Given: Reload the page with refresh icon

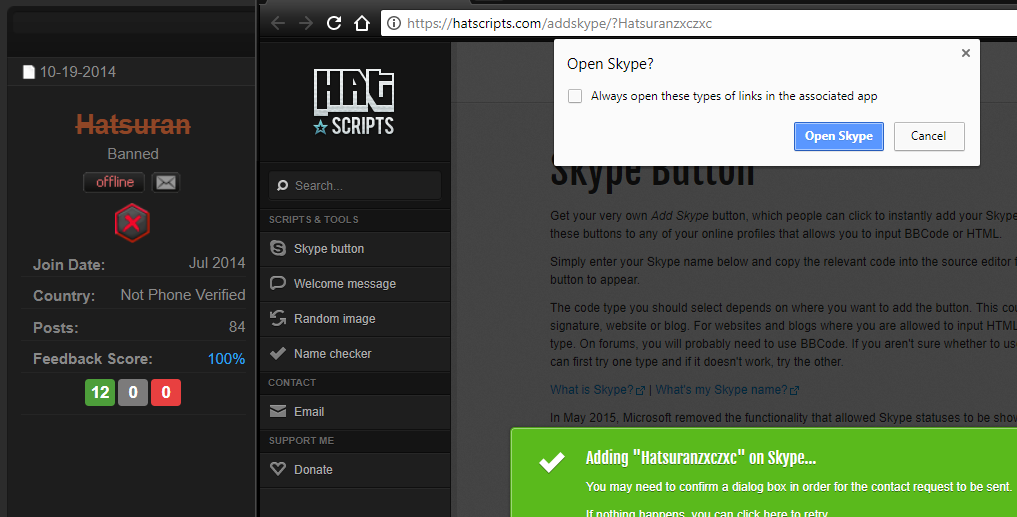Looking at the screenshot, I should (x=334, y=23).
